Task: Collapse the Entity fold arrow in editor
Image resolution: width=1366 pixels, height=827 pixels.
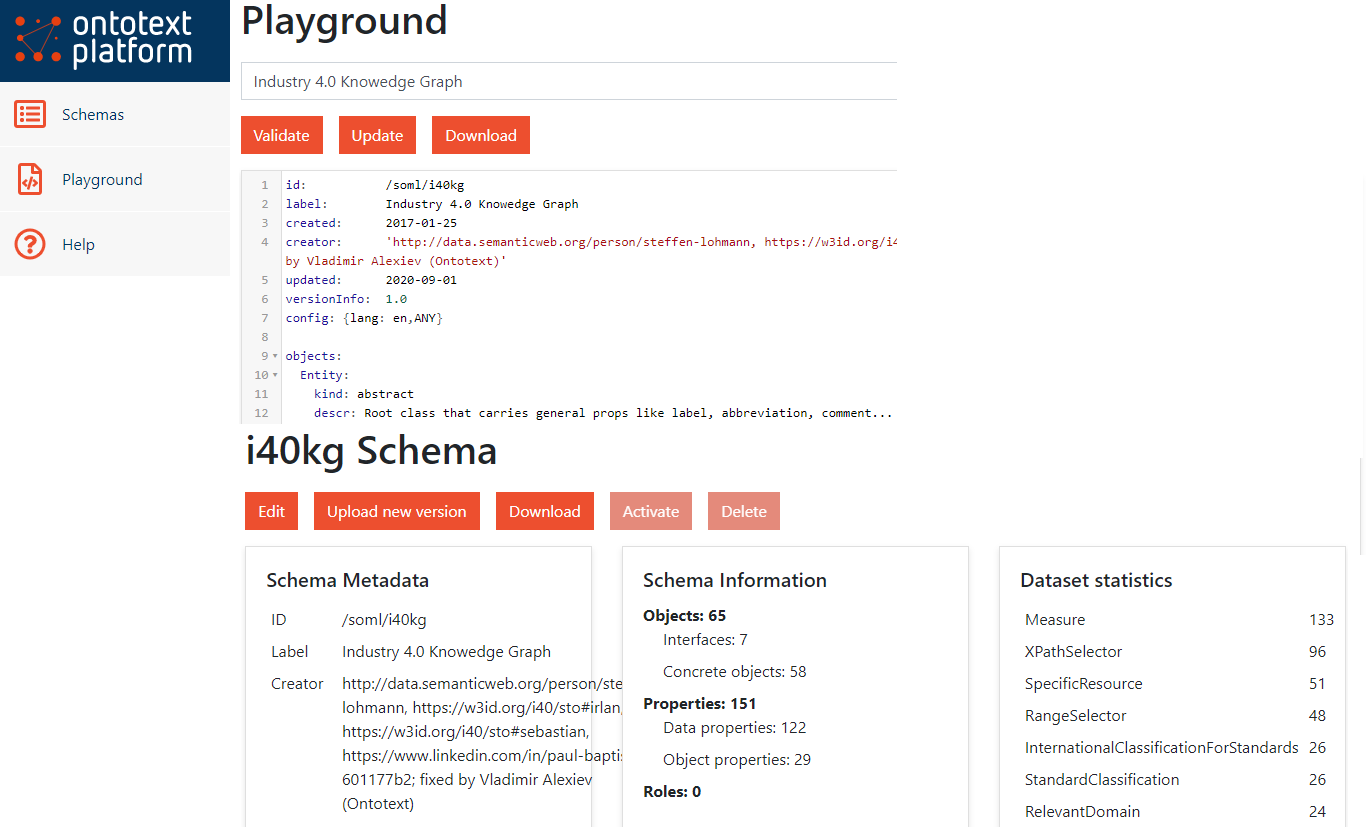Action: point(275,375)
